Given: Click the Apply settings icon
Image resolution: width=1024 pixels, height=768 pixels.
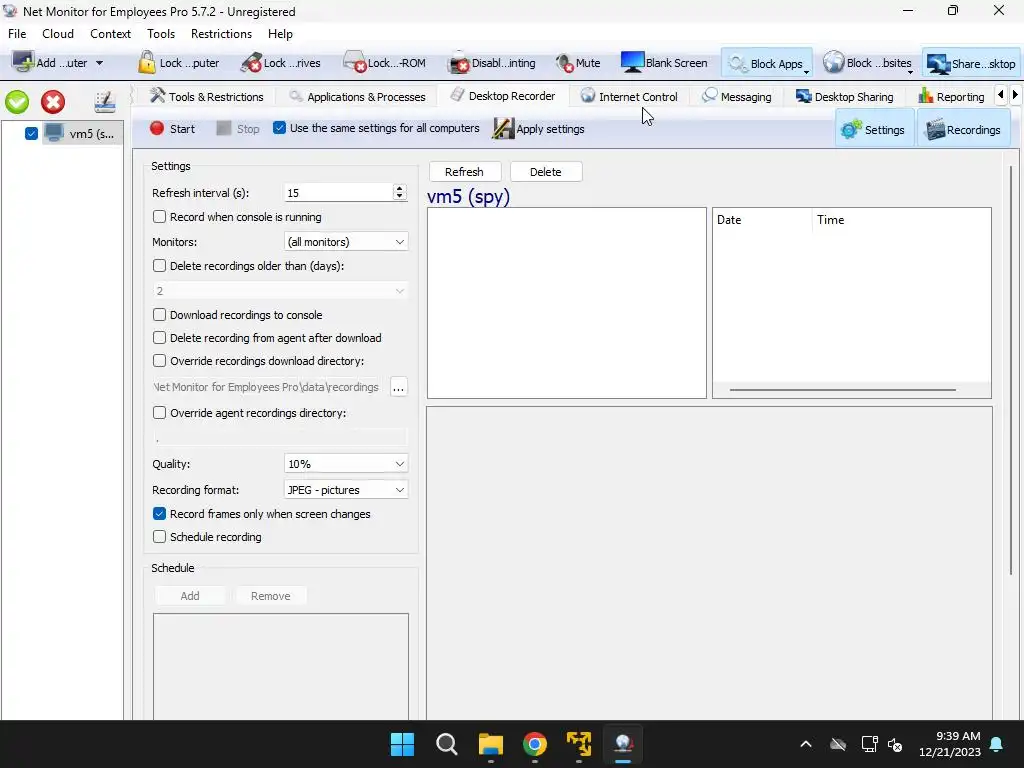Looking at the screenshot, I should (504, 128).
